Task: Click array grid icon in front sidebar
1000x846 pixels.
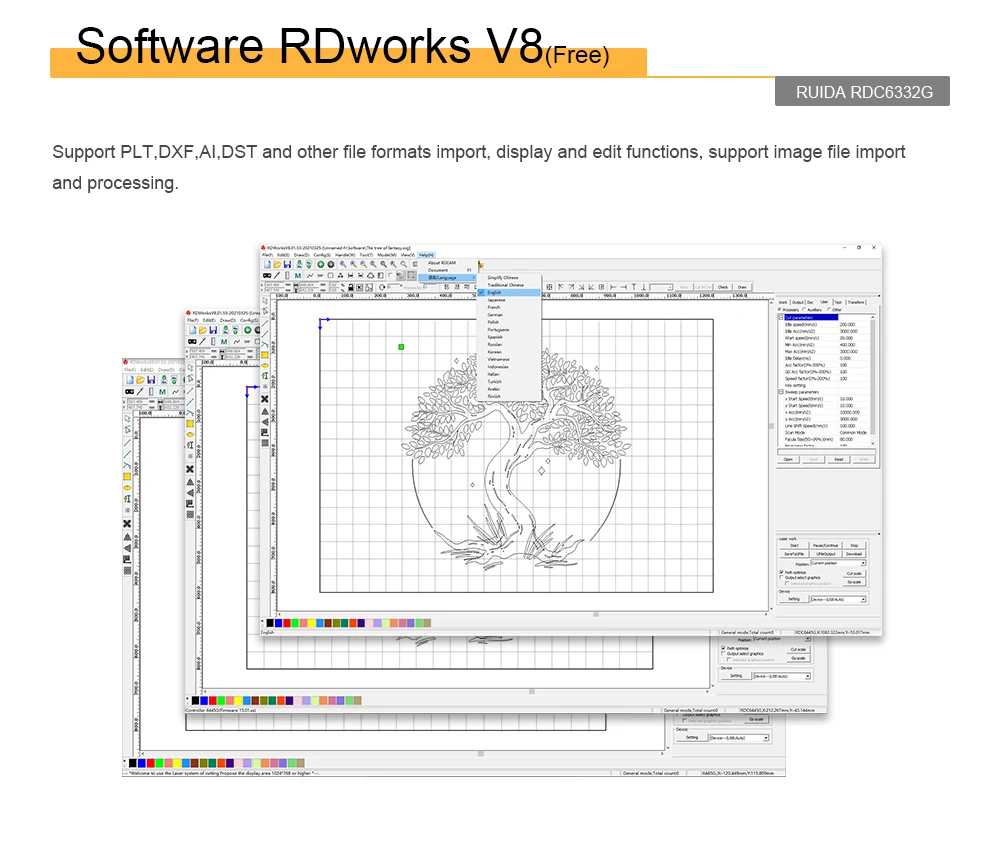Action: 265,443
